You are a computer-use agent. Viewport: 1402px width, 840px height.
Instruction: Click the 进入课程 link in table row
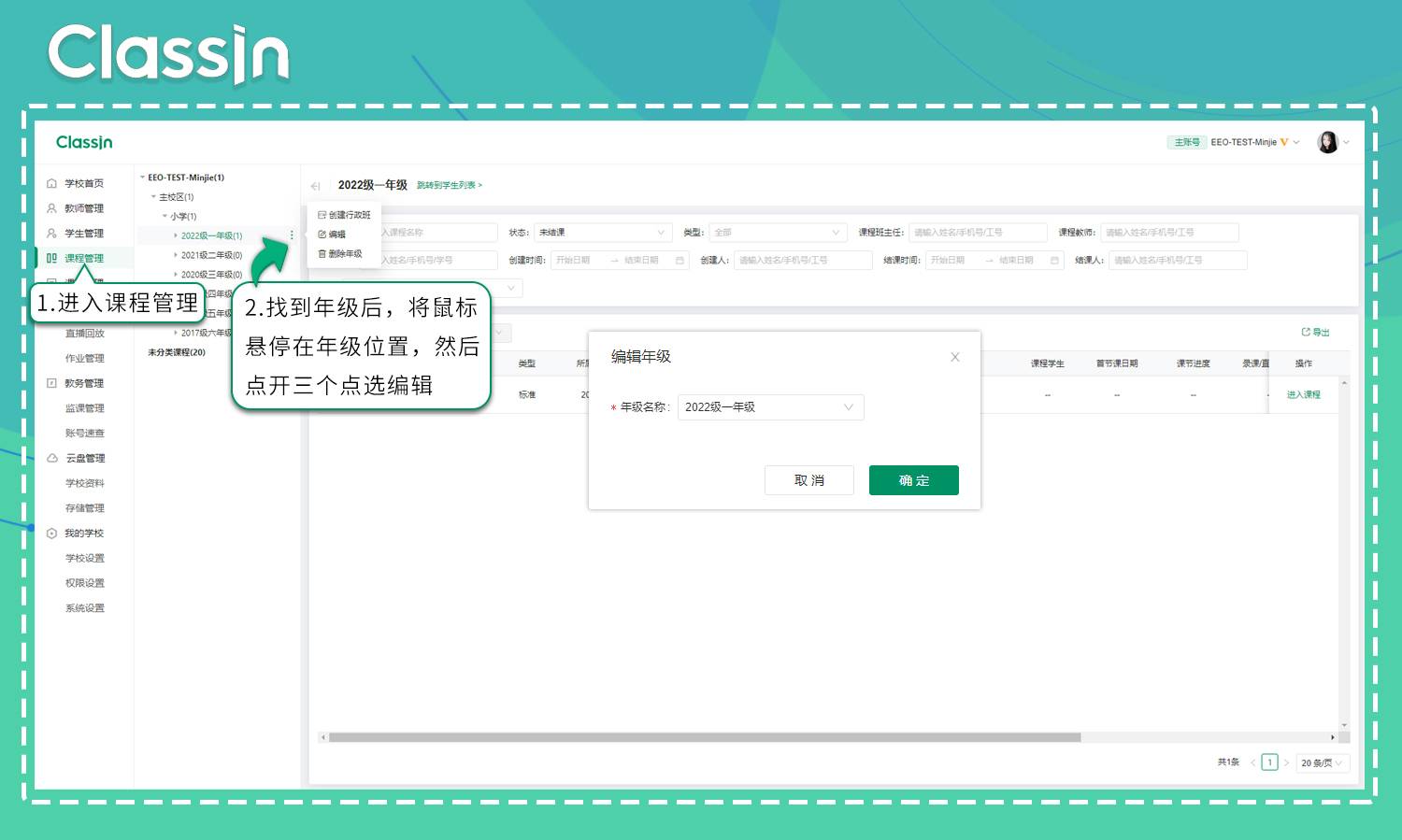pyautogui.click(x=1304, y=394)
